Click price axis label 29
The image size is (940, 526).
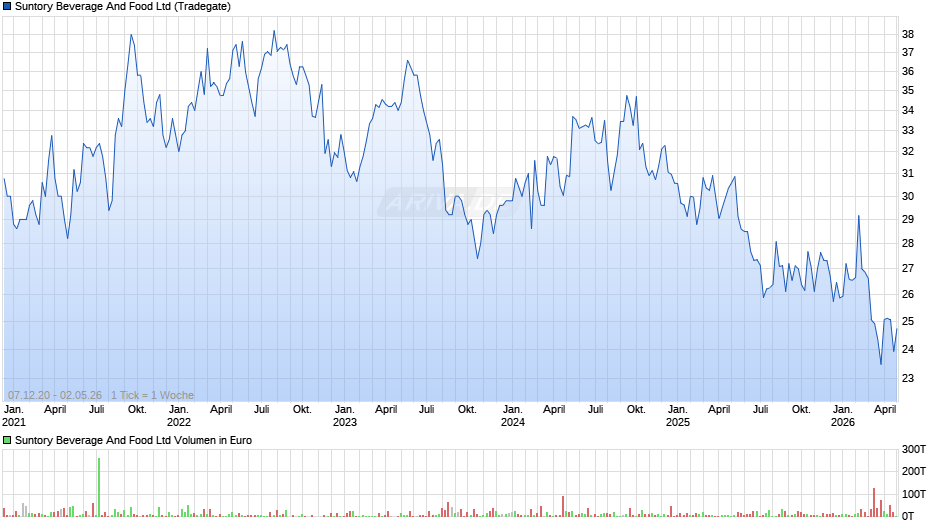point(908,220)
